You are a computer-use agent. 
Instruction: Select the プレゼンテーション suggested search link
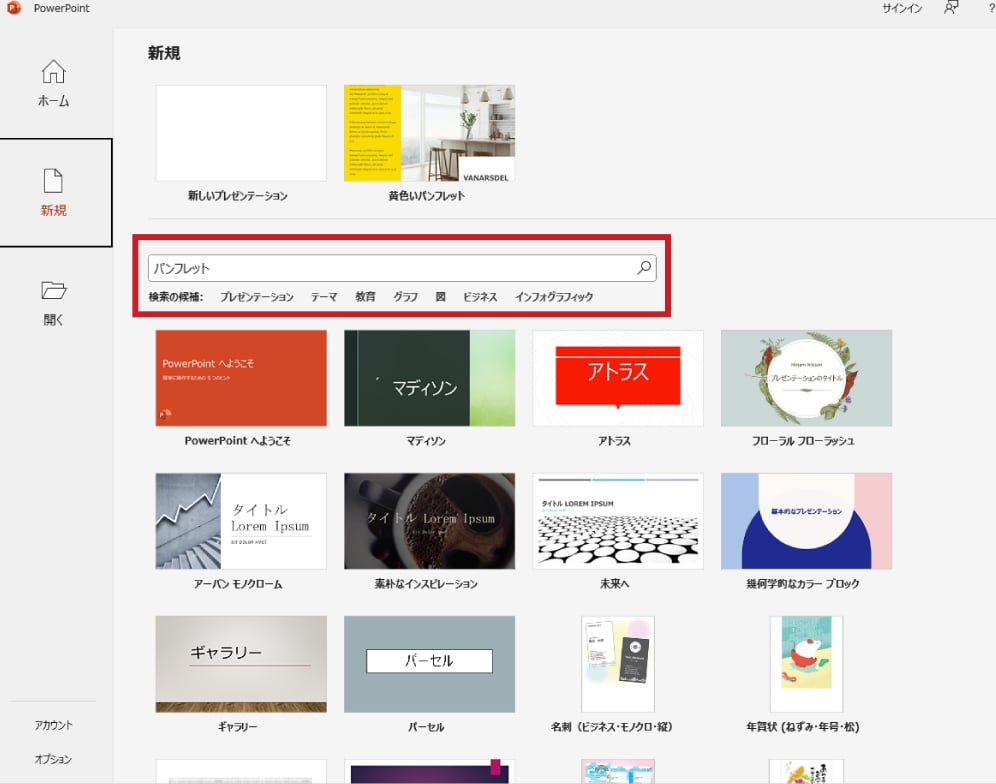257,297
